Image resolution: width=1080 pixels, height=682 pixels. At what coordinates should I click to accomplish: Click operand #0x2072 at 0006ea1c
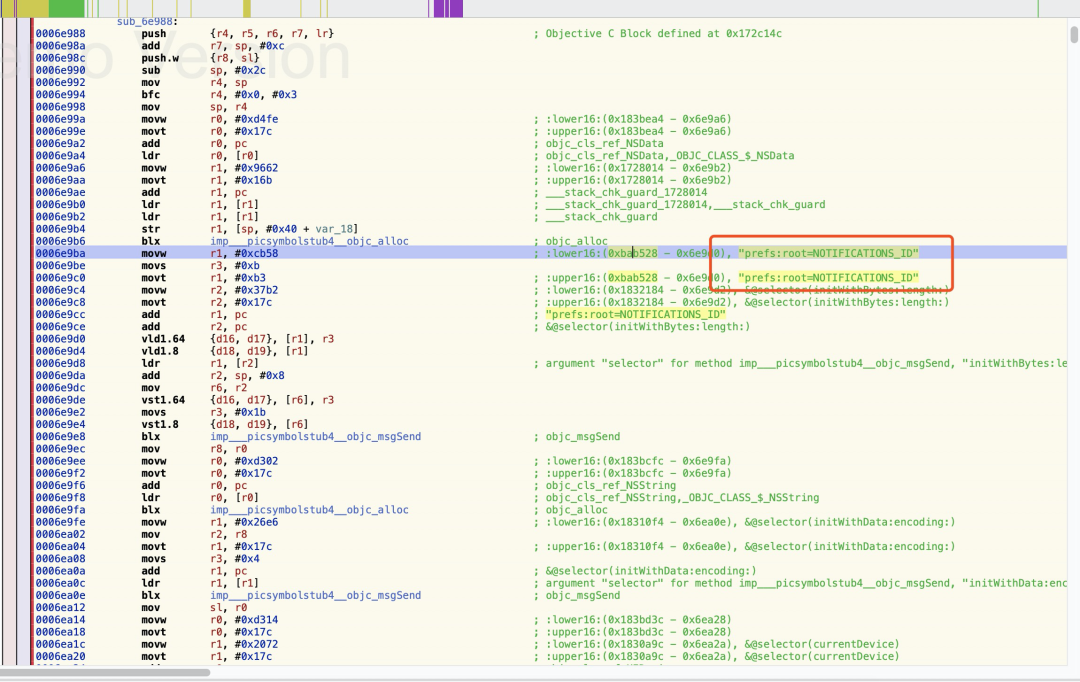256,644
